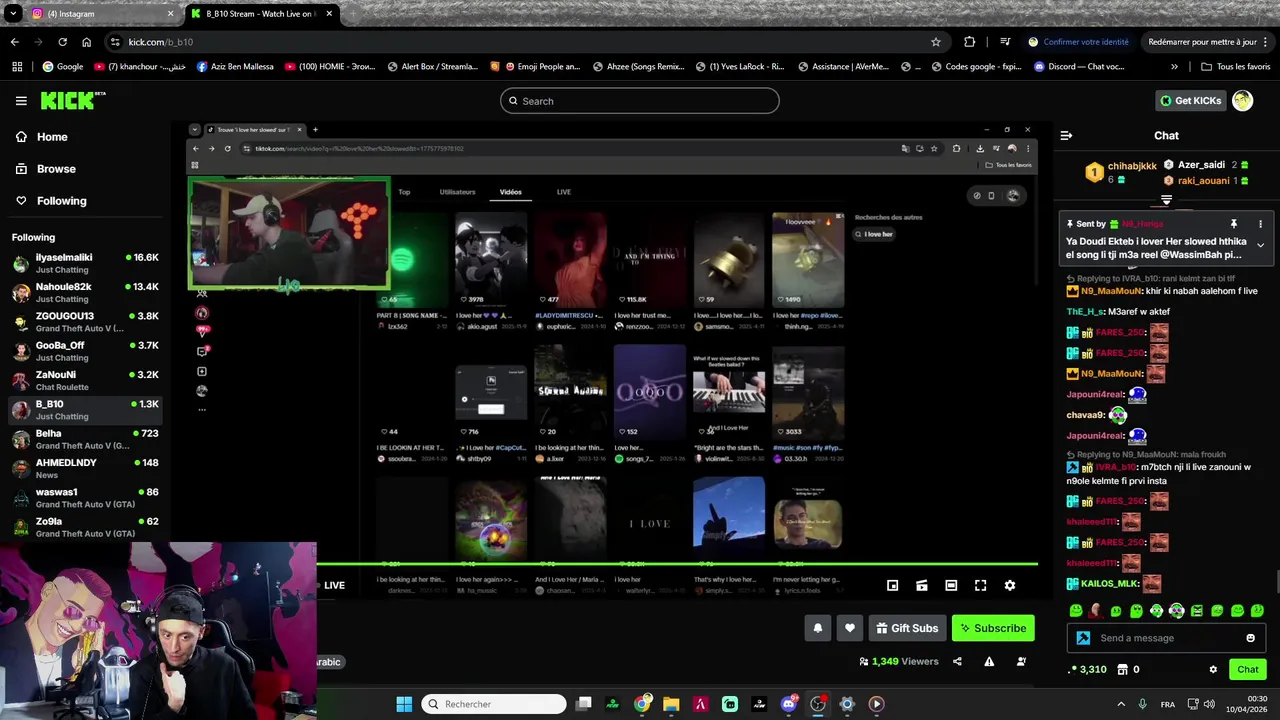Click the microphone icon in system tray
Image resolution: width=1280 pixels, height=720 pixels.
click(1142, 704)
